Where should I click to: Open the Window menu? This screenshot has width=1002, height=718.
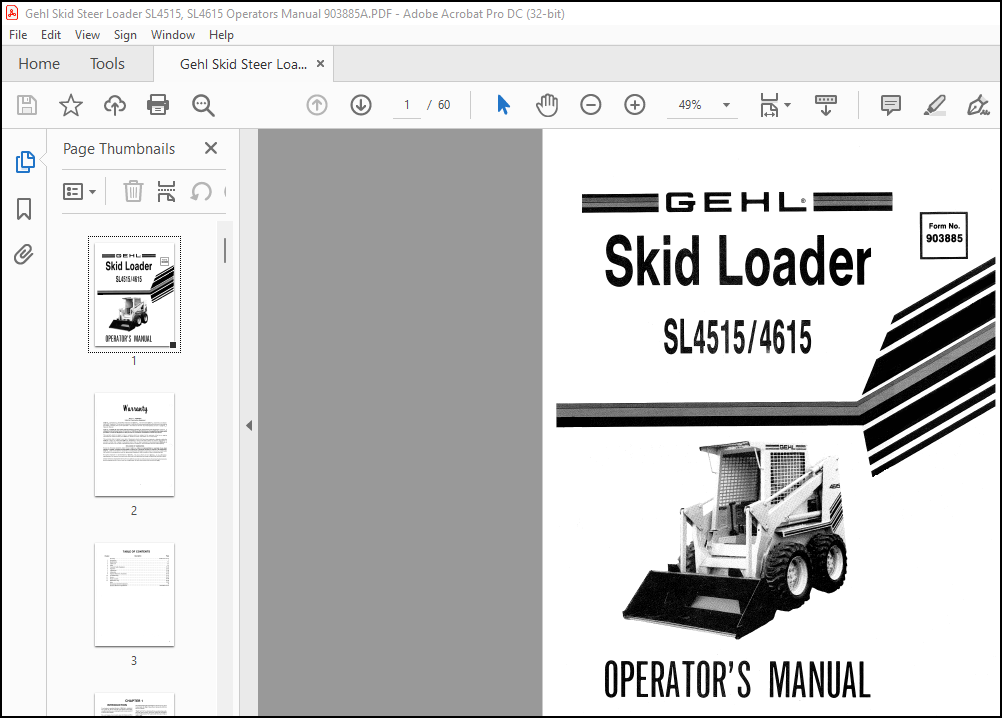click(173, 34)
